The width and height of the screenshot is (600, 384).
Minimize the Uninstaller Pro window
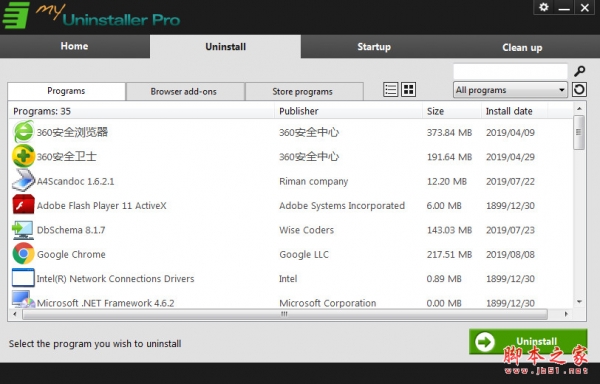click(564, 8)
